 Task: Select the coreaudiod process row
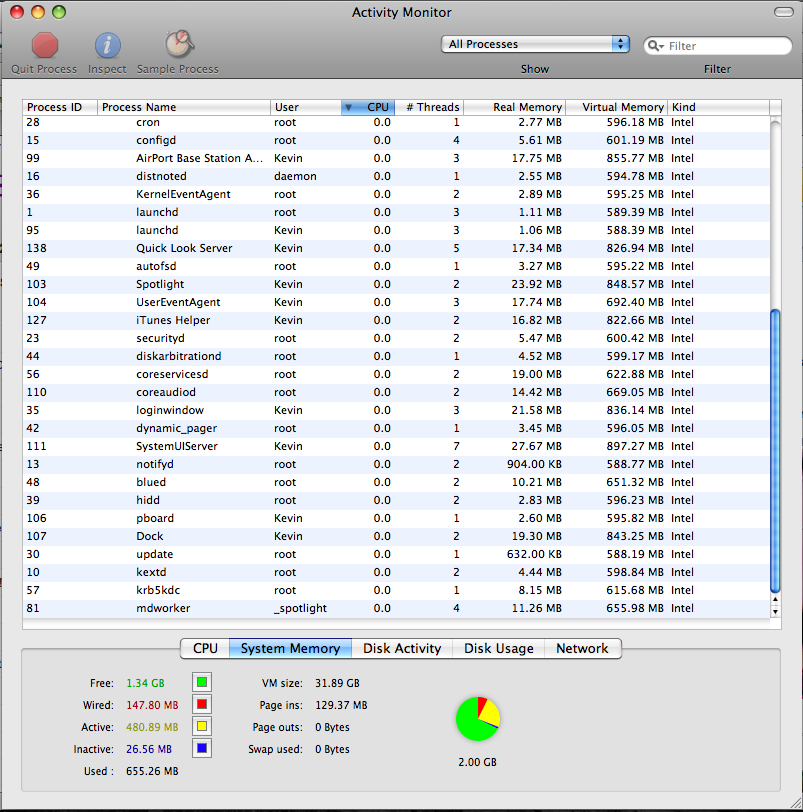(x=397, y=393)
